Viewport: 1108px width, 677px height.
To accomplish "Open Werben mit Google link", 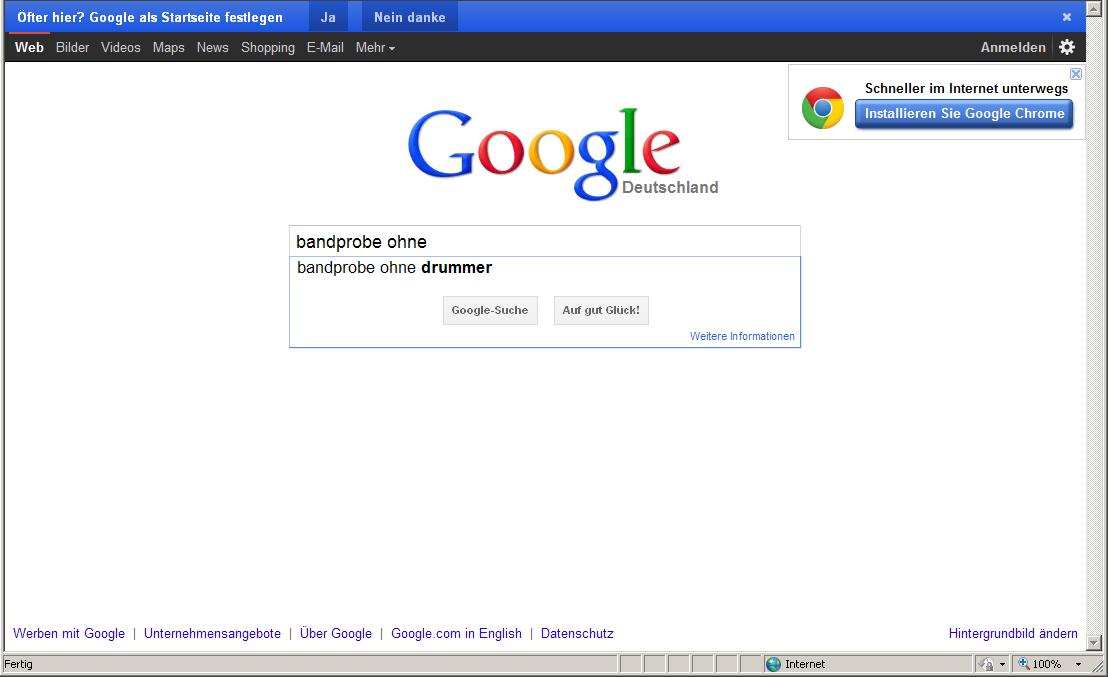I will (69, 633).
